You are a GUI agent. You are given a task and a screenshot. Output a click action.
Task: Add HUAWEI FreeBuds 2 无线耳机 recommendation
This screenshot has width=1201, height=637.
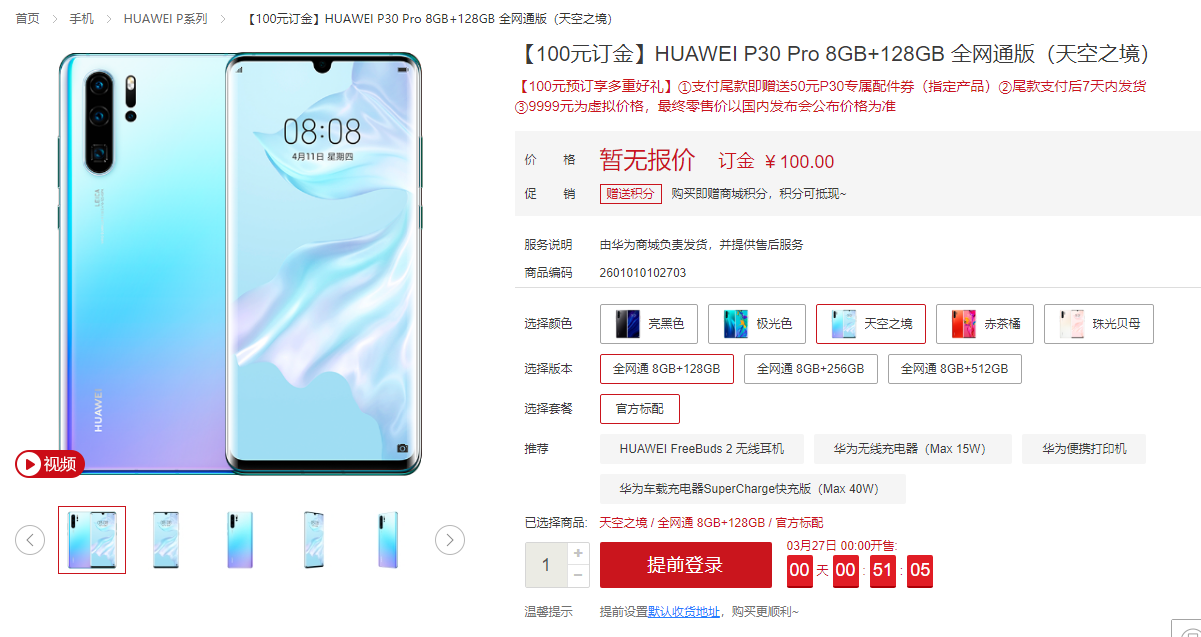pyautogui.click(x=702, y=449)
